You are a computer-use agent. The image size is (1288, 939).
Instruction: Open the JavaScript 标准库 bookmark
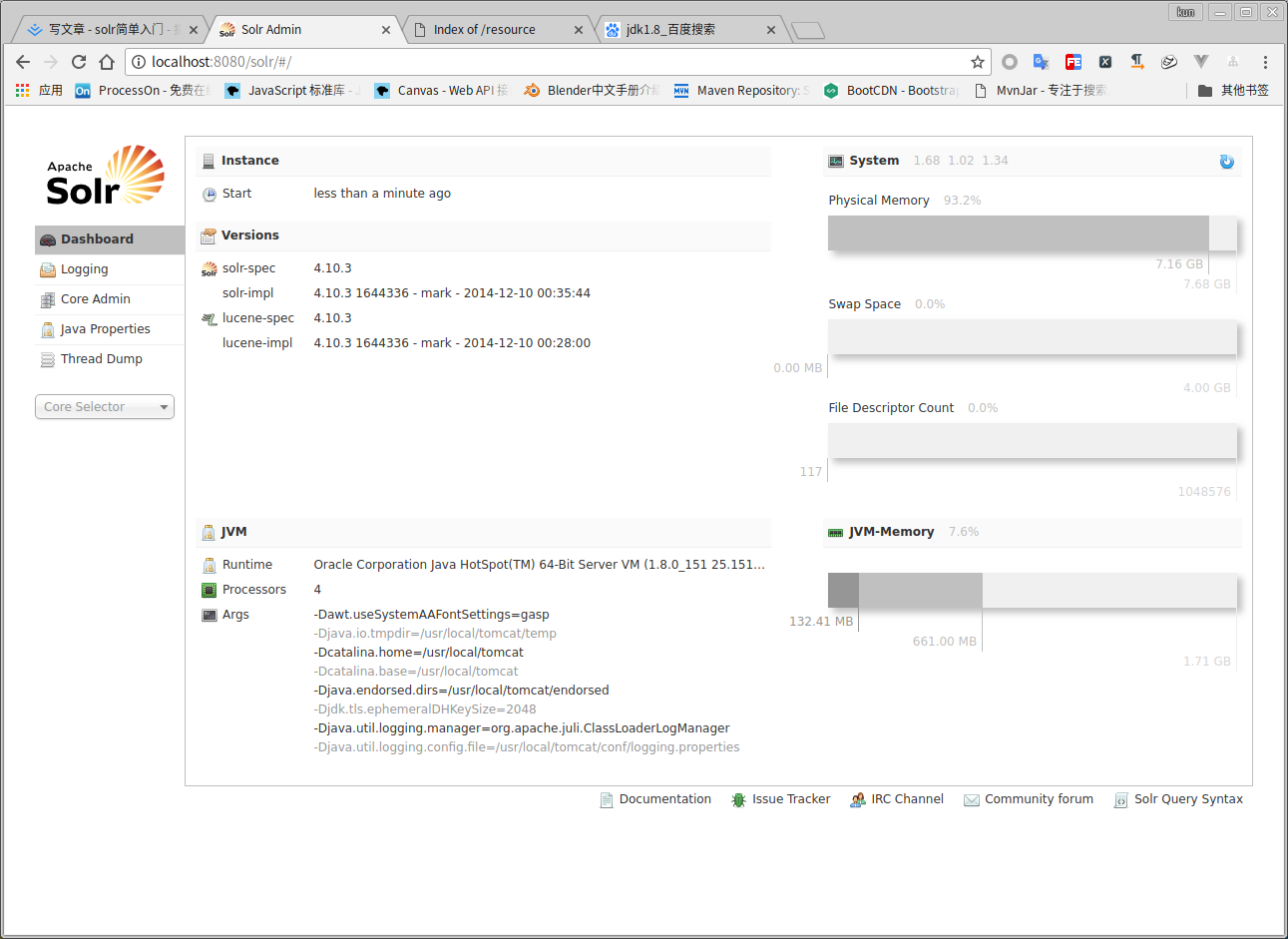(292, 91)
